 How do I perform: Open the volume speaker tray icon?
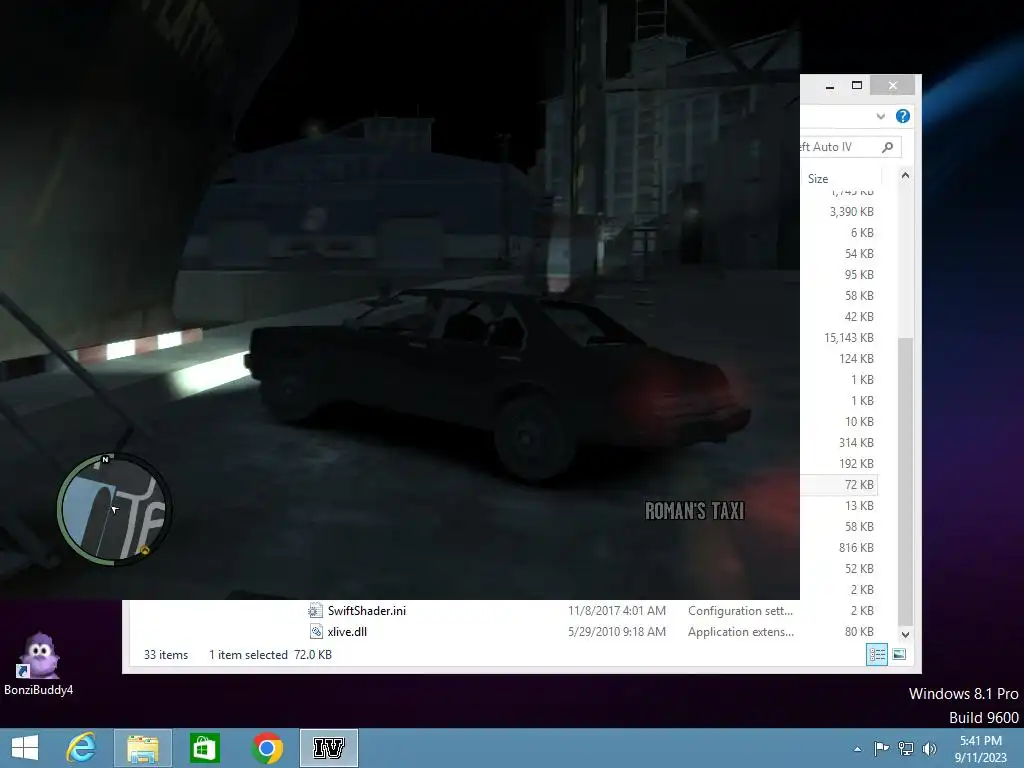click(x=929, y=749)
